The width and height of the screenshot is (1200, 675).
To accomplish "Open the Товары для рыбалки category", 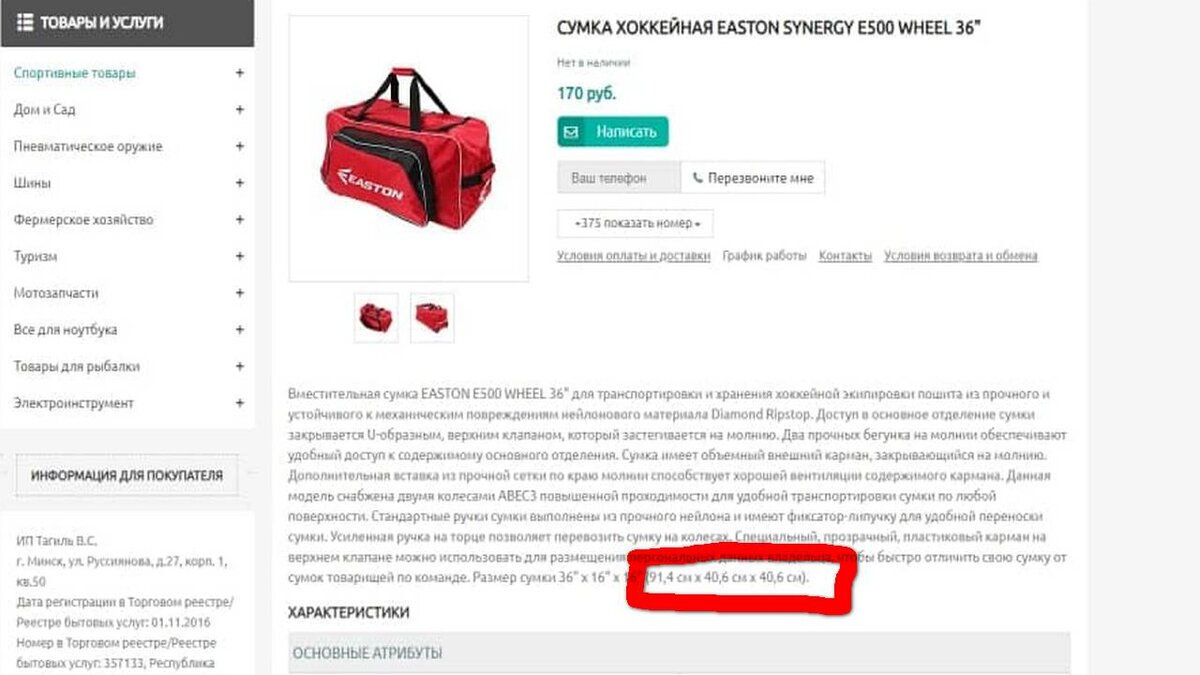I will pyautogui.click(x=77, y=366).
